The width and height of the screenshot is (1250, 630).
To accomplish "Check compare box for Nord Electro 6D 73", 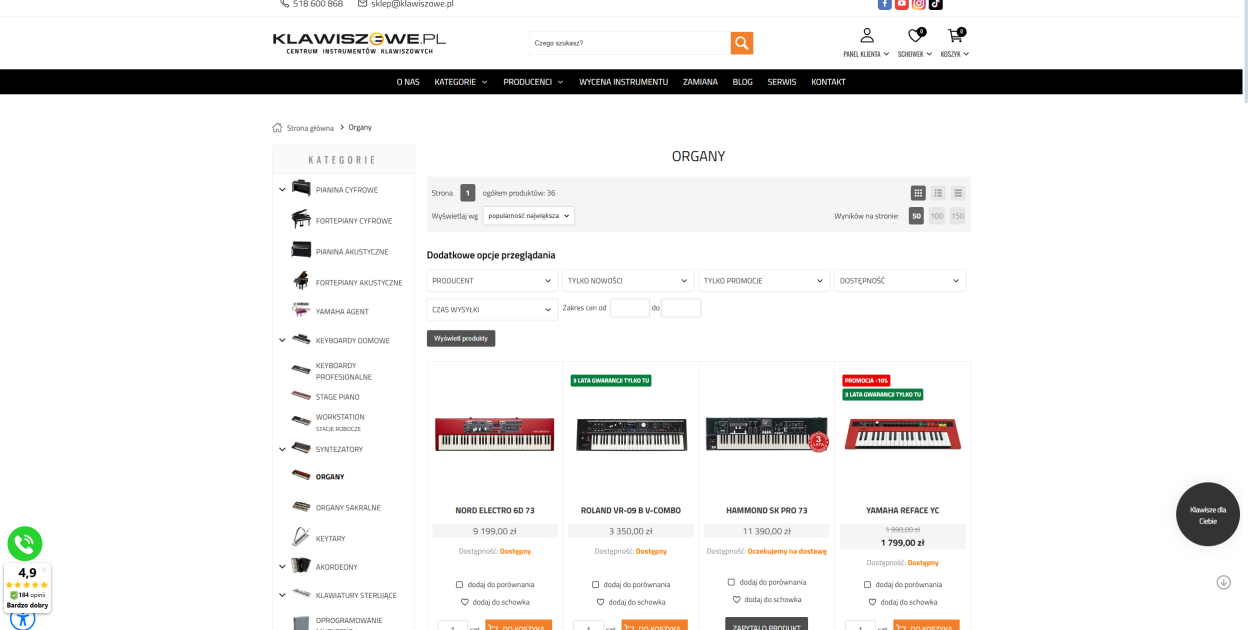I will pos(459,584).
